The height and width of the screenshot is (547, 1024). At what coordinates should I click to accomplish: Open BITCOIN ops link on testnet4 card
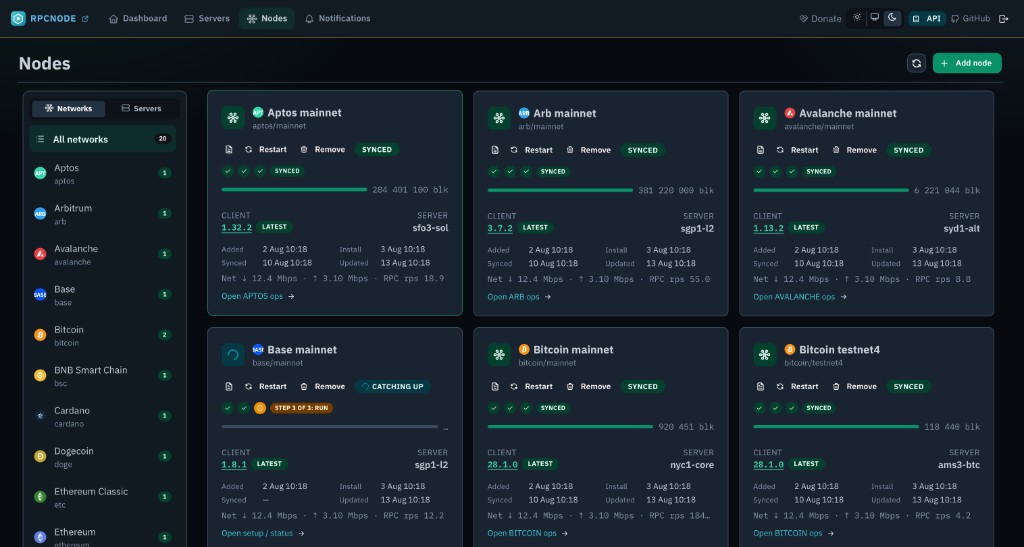tap(794, 533)
